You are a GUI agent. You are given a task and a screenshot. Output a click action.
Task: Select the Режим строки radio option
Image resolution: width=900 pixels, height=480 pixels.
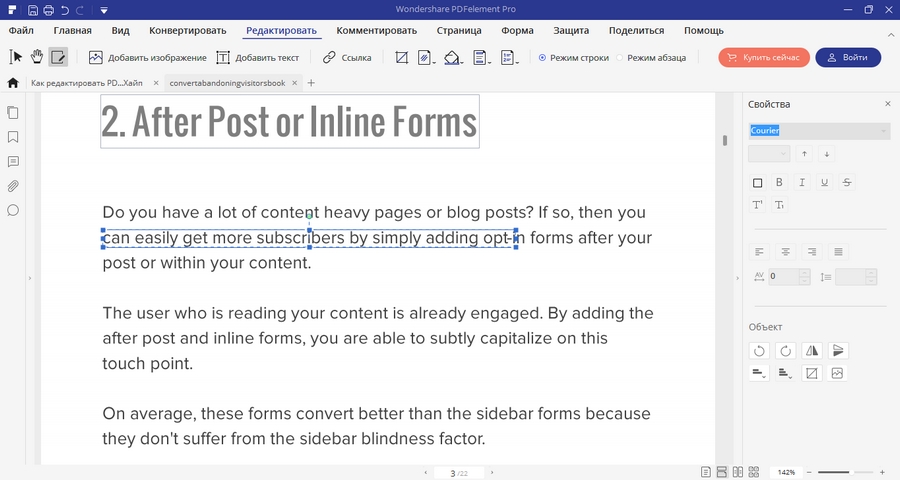tap(543, 58)
